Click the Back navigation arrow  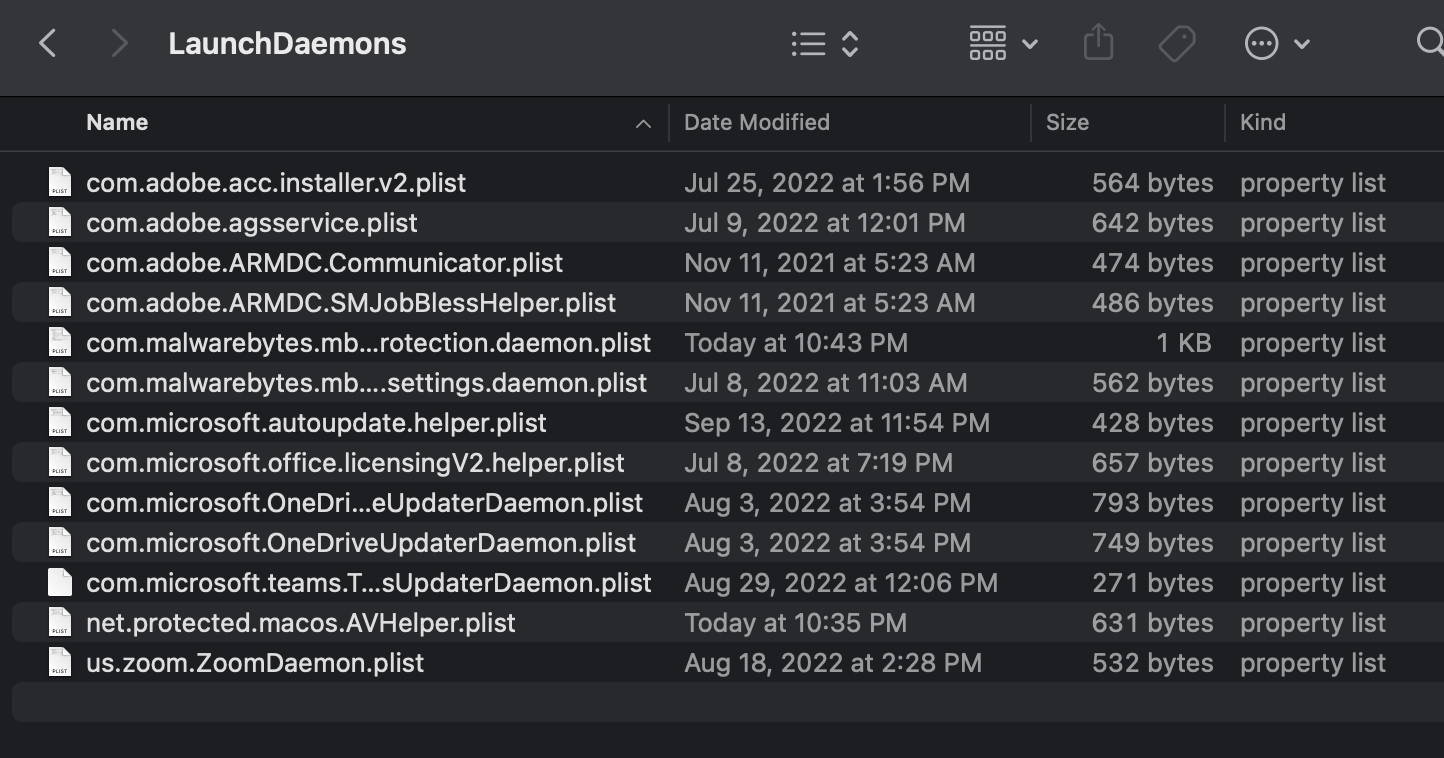(47, 43)
